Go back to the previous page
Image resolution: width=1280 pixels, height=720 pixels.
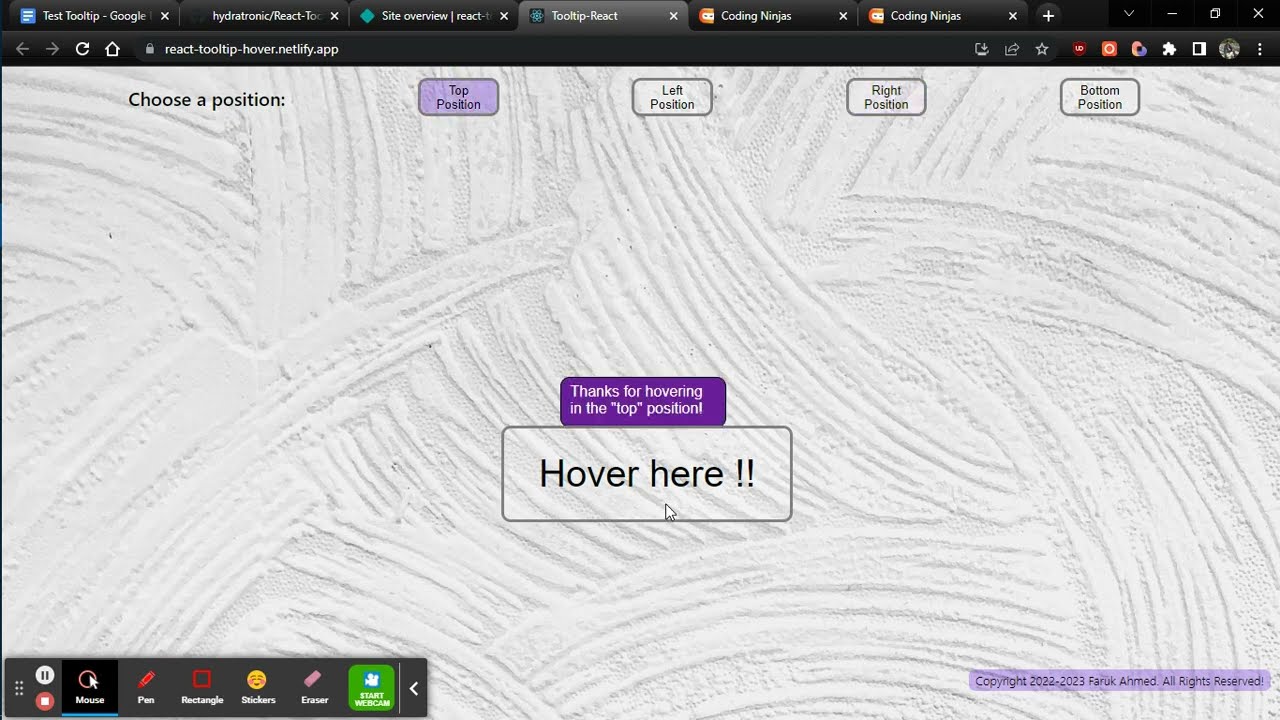(22, 49)
